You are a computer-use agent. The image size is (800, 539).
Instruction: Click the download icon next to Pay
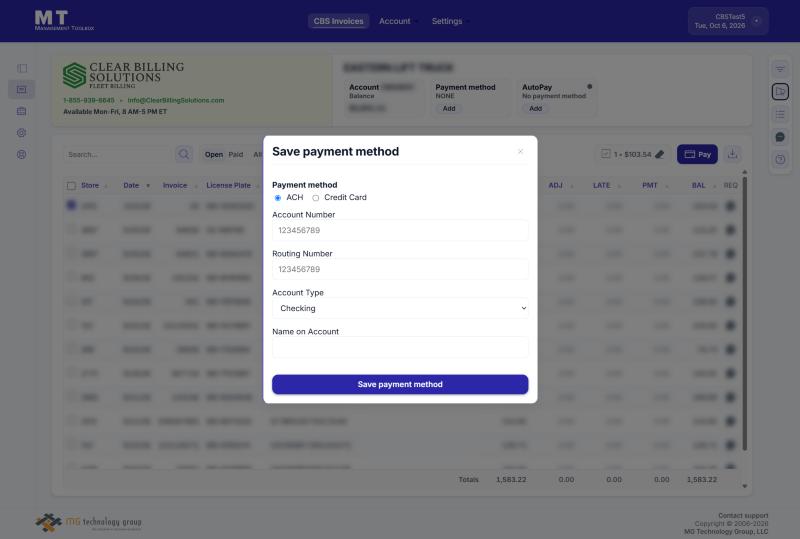tap(732, 154)
